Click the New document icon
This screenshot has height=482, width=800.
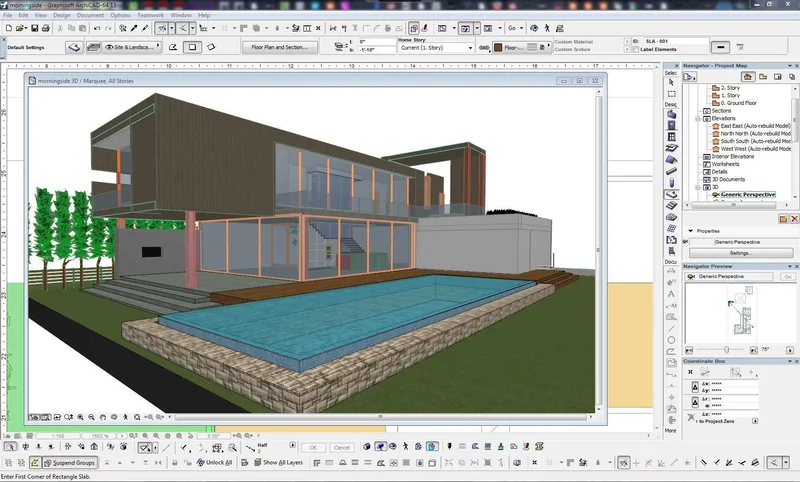pyautogui.click(x=9, y=28)
